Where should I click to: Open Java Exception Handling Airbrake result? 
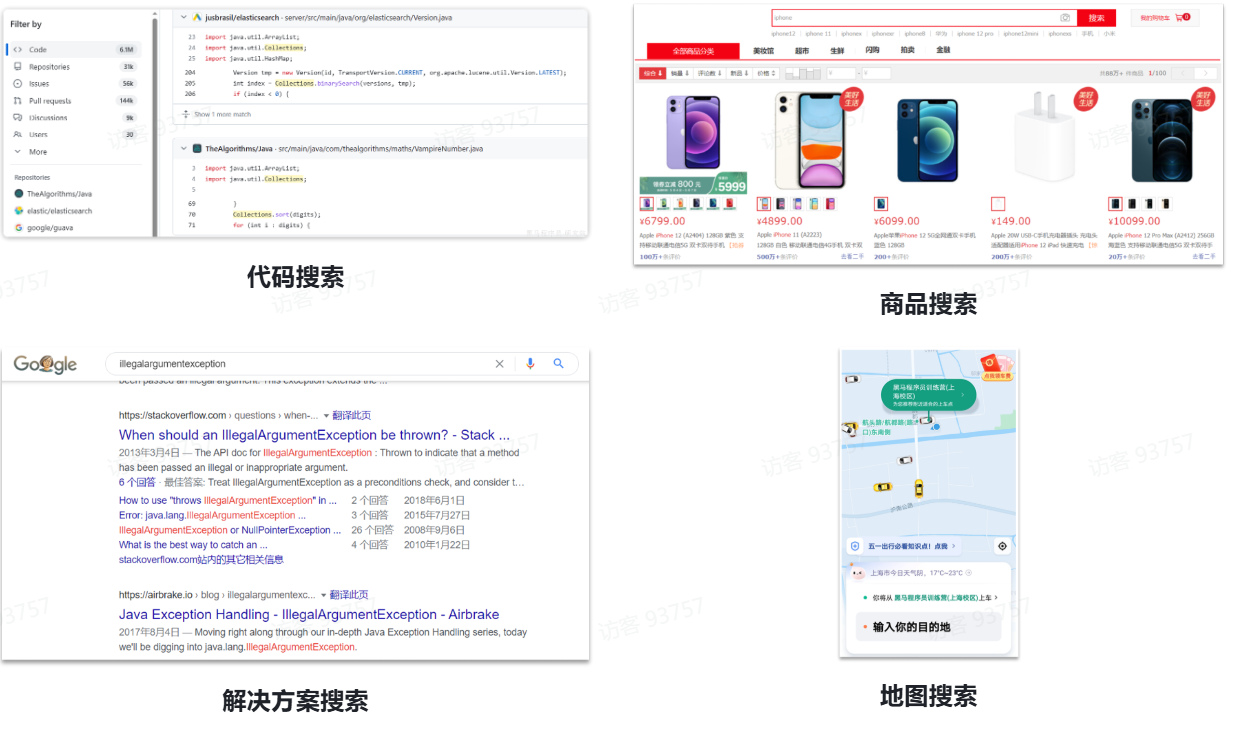[x=309, y=614]
